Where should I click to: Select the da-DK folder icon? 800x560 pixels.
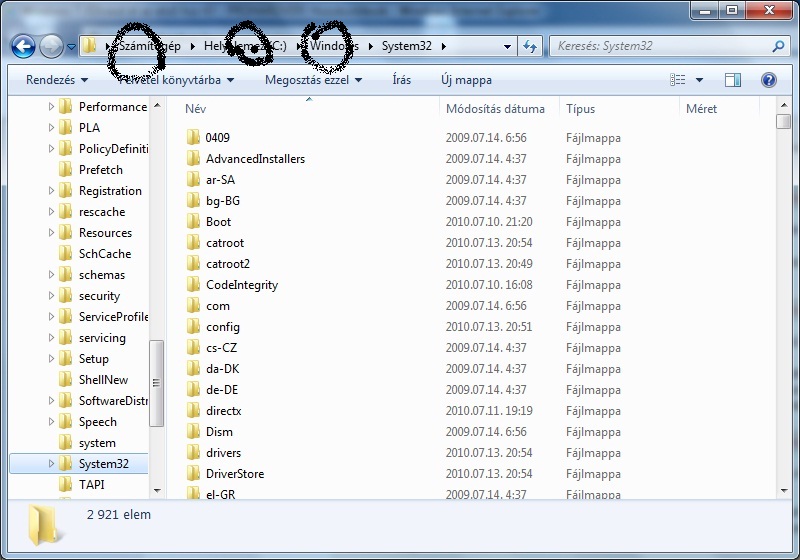click(x=193, y=368)
